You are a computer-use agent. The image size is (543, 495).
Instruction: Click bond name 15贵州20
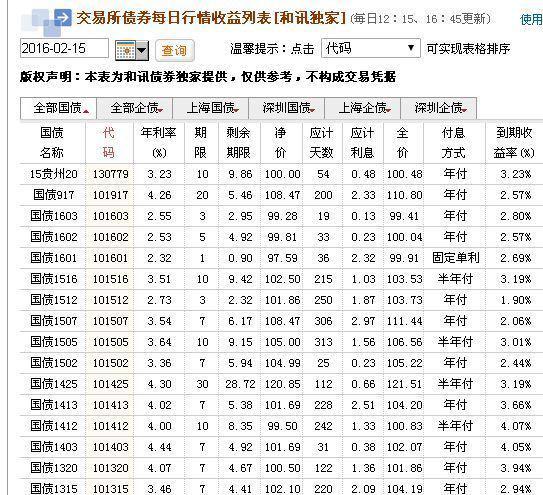coord(53,174)
